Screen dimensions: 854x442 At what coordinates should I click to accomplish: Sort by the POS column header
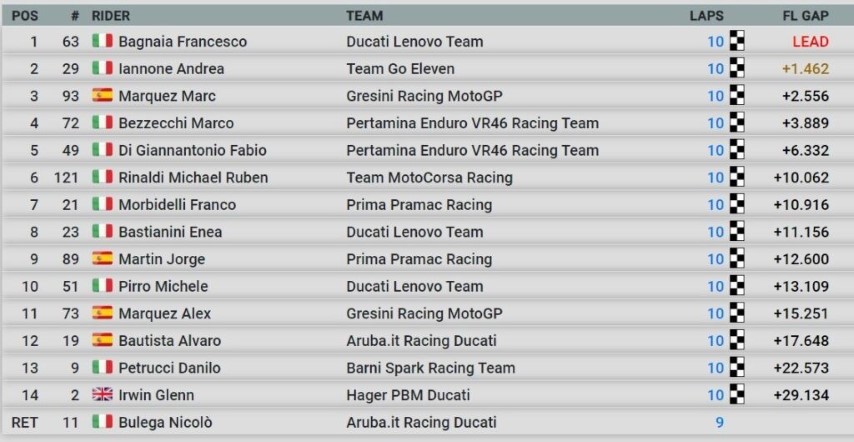24,16
